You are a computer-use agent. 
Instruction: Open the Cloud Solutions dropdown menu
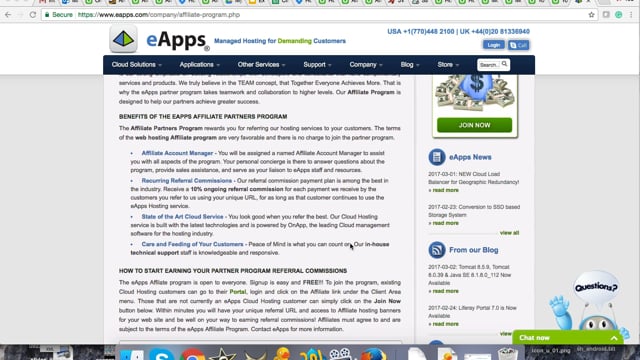[x=137, y=64]
